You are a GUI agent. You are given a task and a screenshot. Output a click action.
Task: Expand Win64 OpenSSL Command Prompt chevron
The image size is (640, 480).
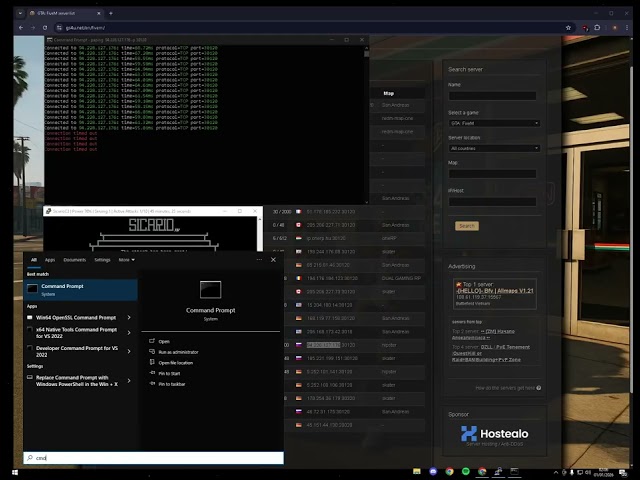coord(129,318)
